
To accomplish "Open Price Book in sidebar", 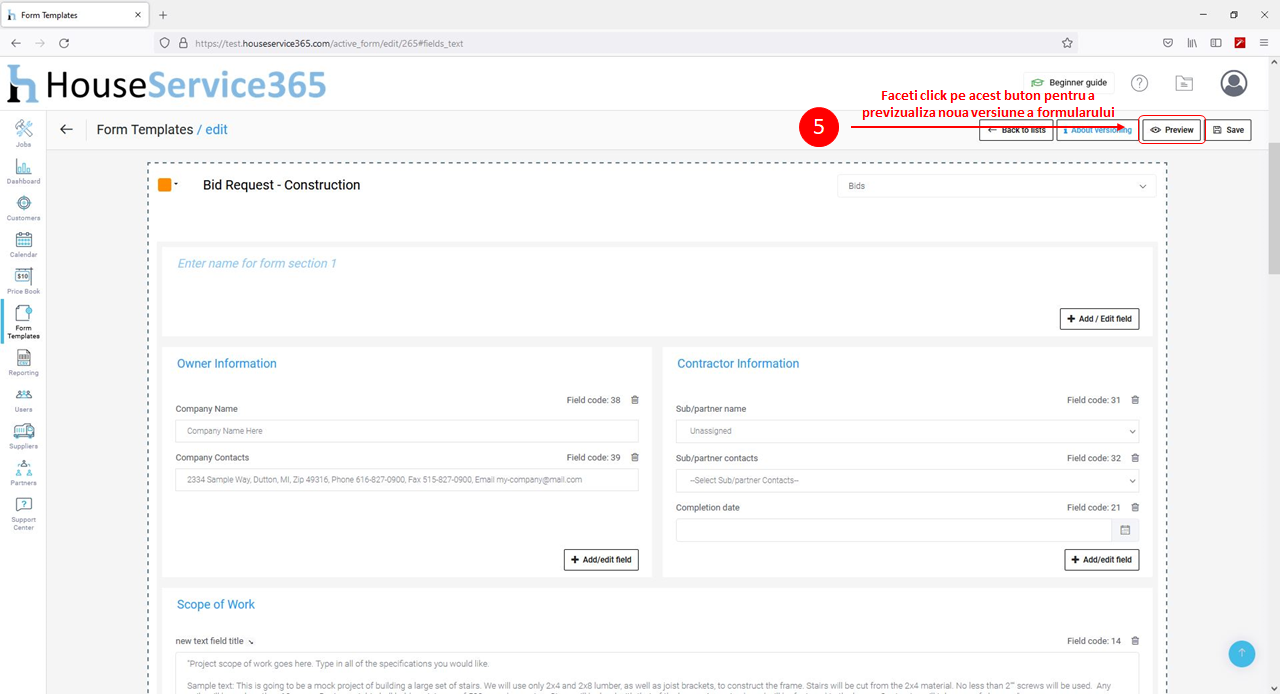I will pos(23,280).
